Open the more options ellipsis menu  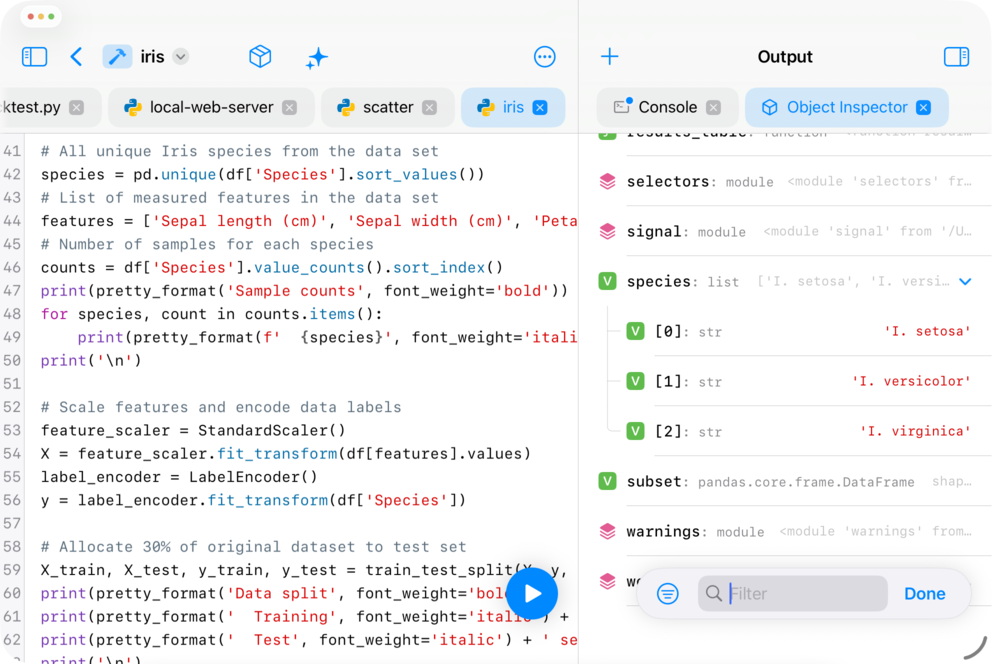tap(545, 57)
